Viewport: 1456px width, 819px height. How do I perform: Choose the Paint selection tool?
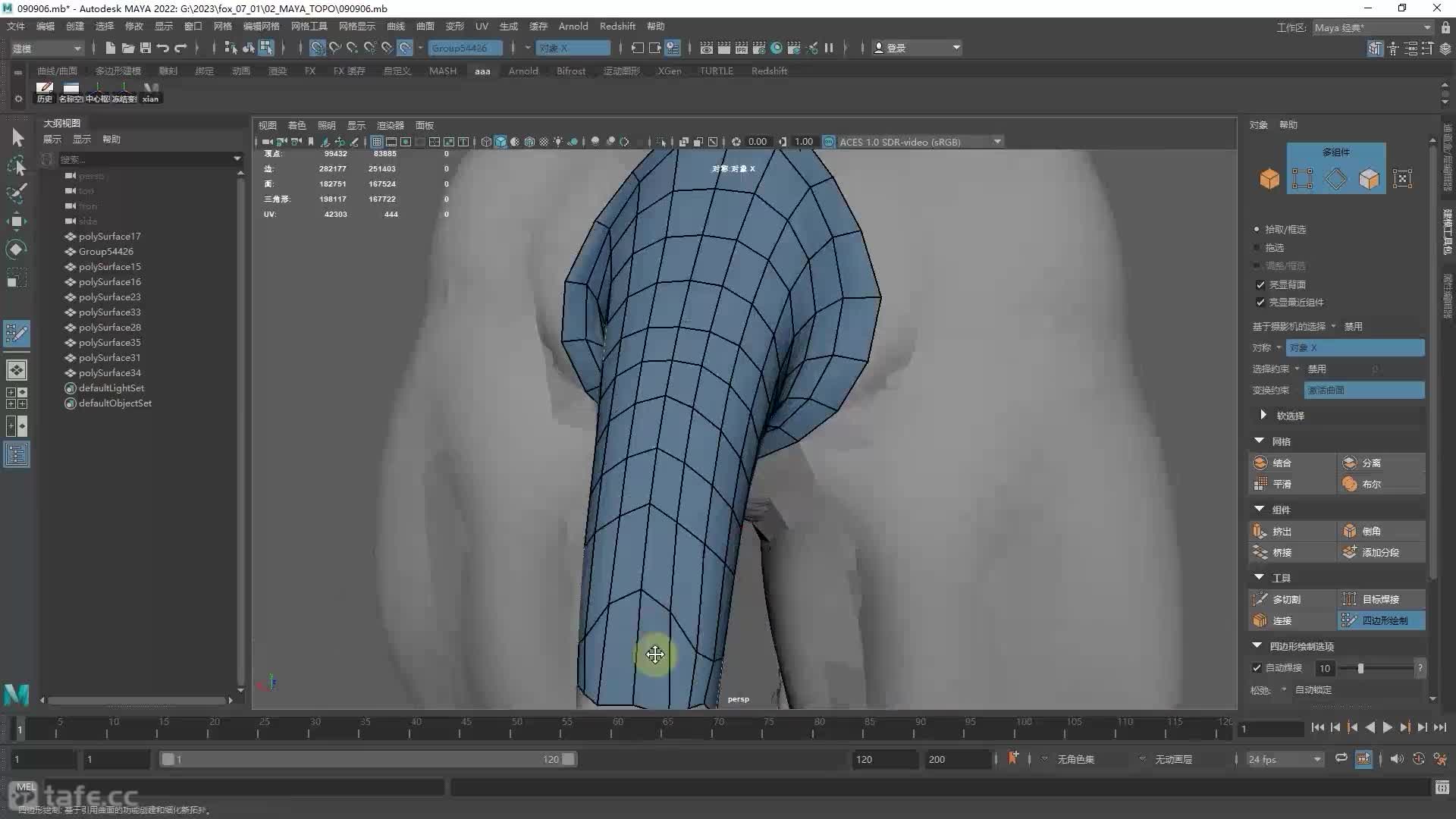17,193
